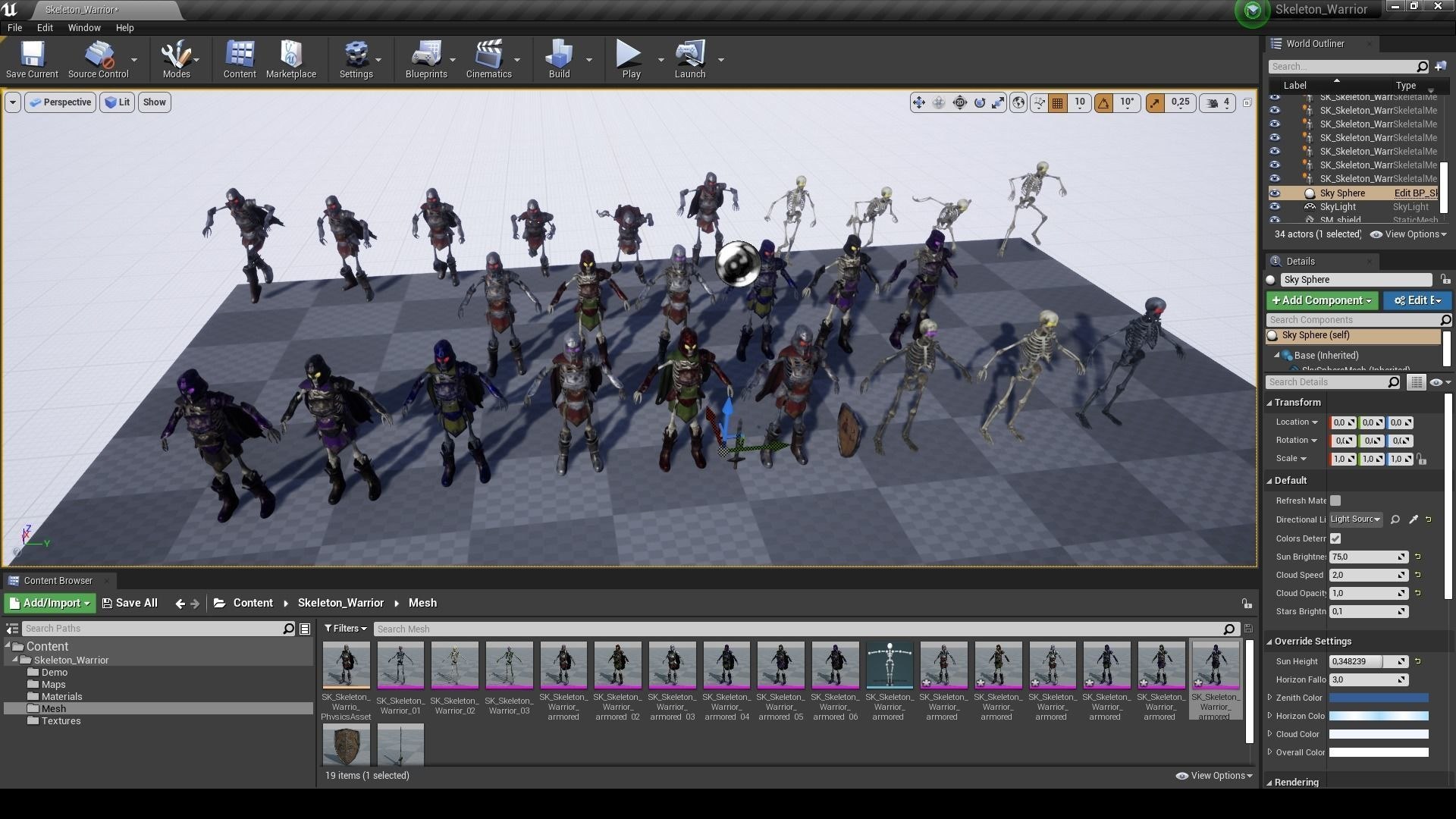Click the Sources panel toggle icon

click(x=12, y=629)
